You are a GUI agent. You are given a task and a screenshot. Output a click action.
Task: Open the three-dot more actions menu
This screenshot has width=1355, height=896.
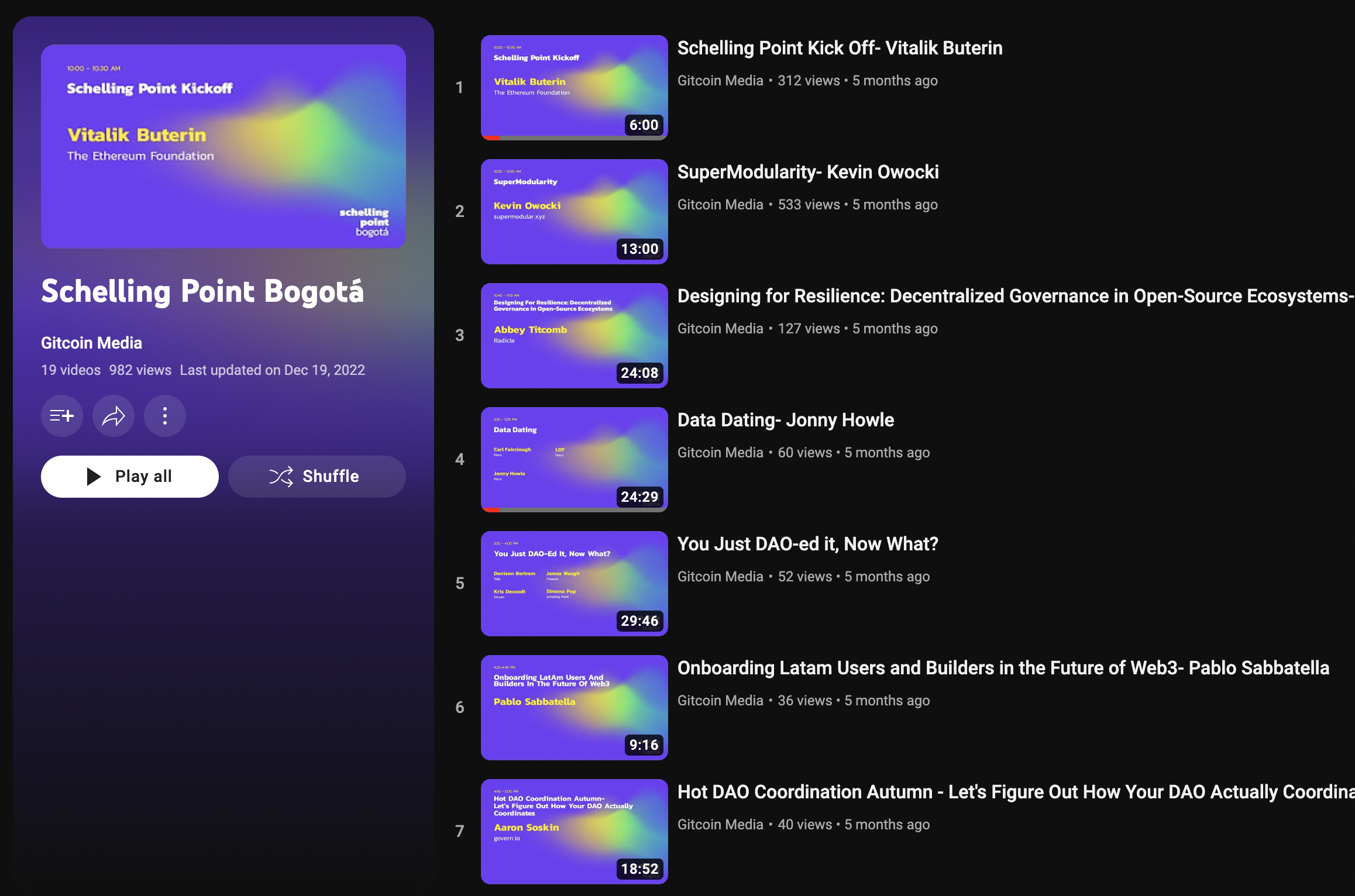coord(165,416)
